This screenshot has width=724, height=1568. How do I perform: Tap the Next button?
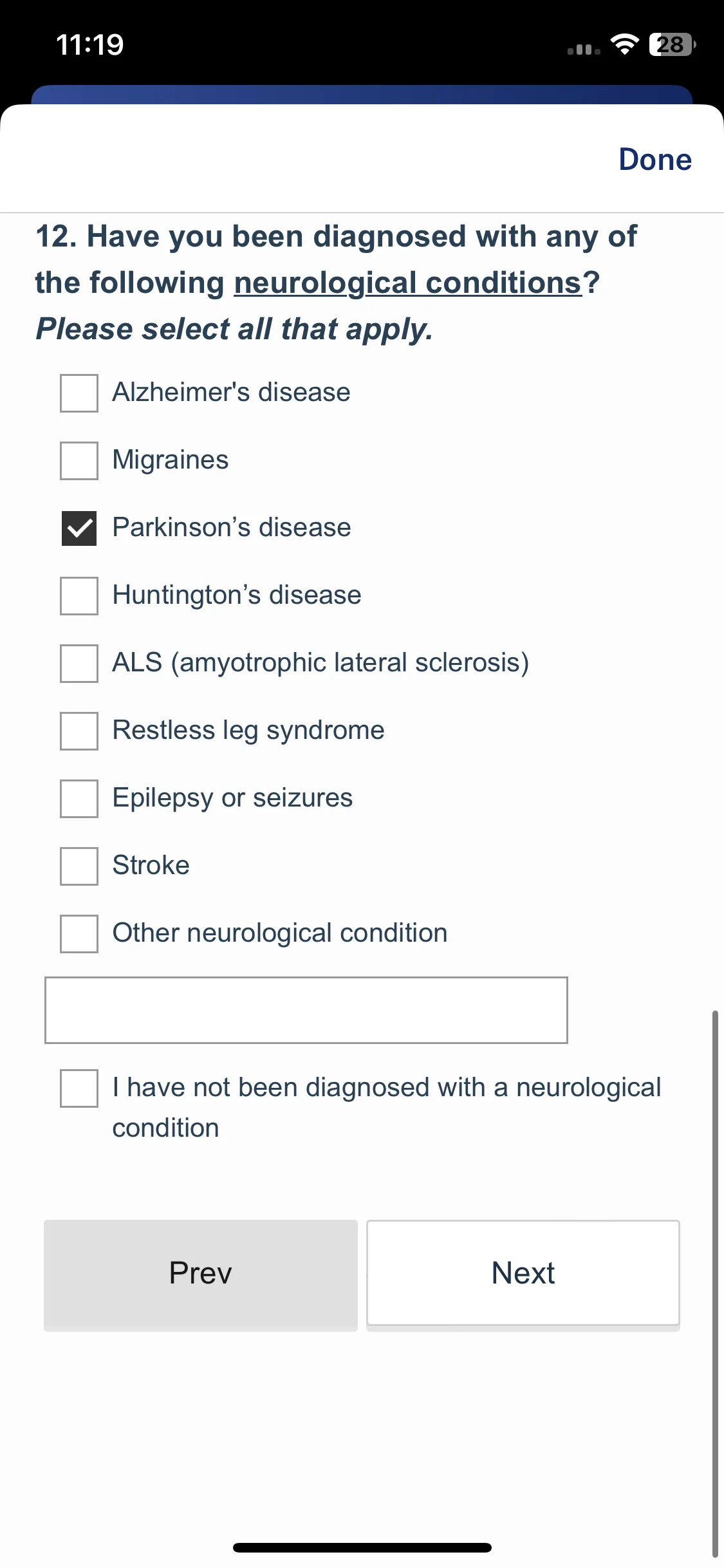[523, 1273]
